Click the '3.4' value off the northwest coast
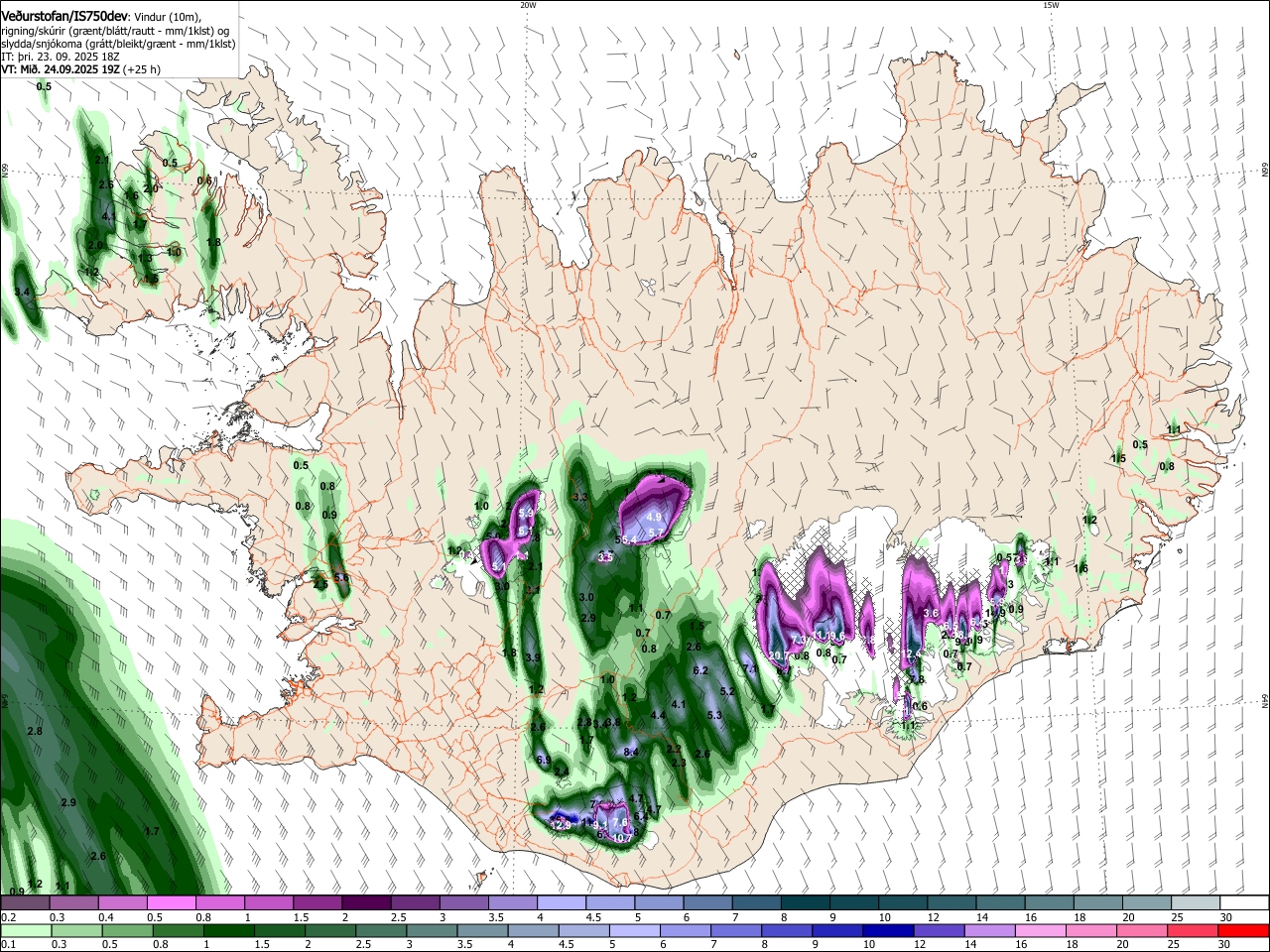Viewport: 1270px width, 952px height. click(x=24, y=292)
